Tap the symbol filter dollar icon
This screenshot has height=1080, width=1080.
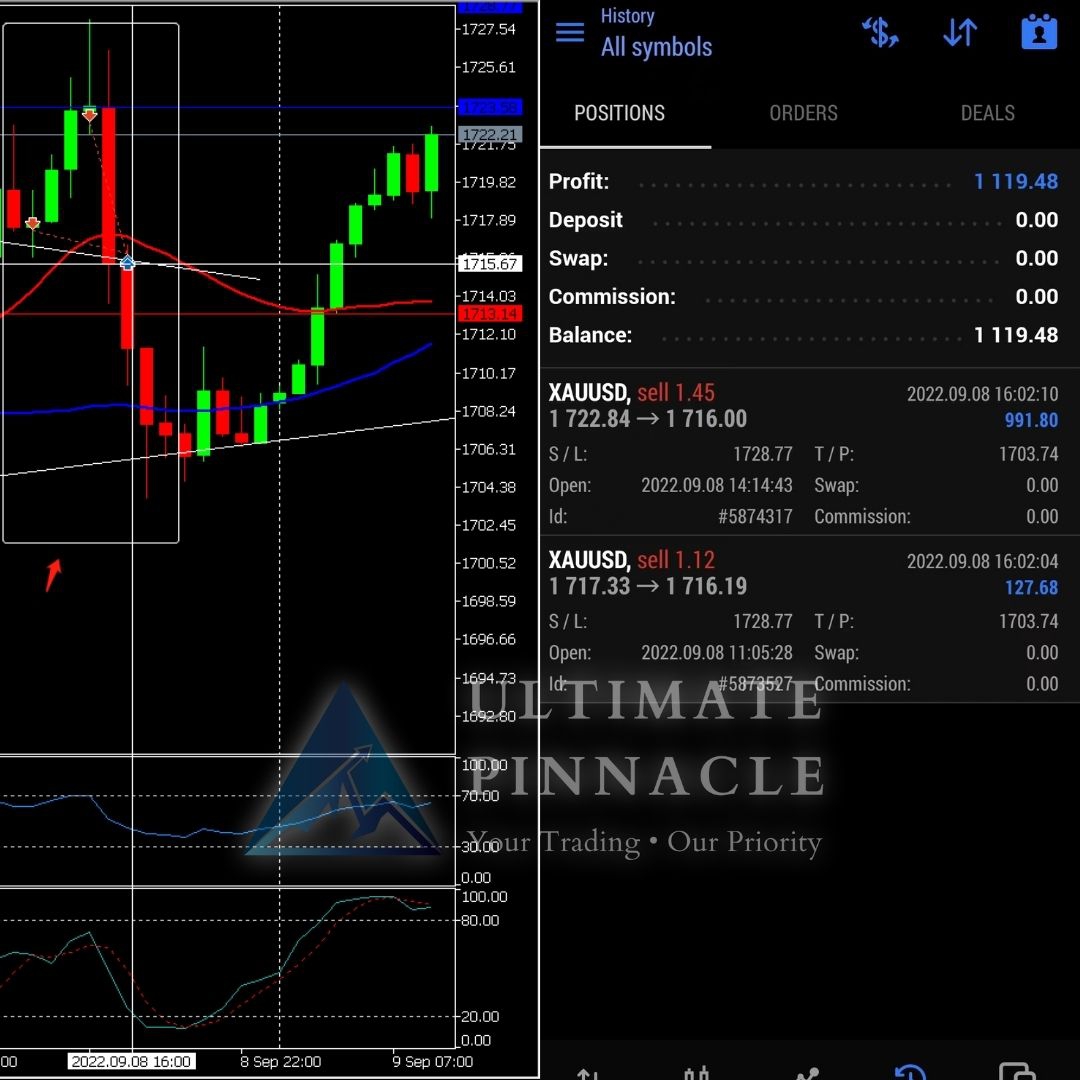pos(880,32)
